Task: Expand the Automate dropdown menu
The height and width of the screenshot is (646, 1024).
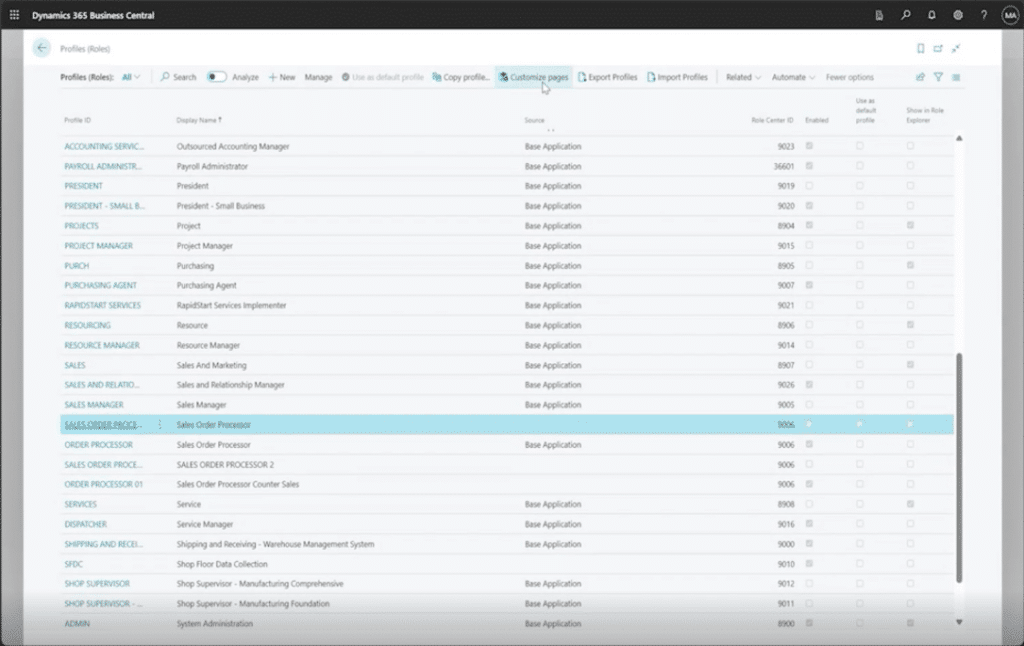Action: tap(793, 77)
